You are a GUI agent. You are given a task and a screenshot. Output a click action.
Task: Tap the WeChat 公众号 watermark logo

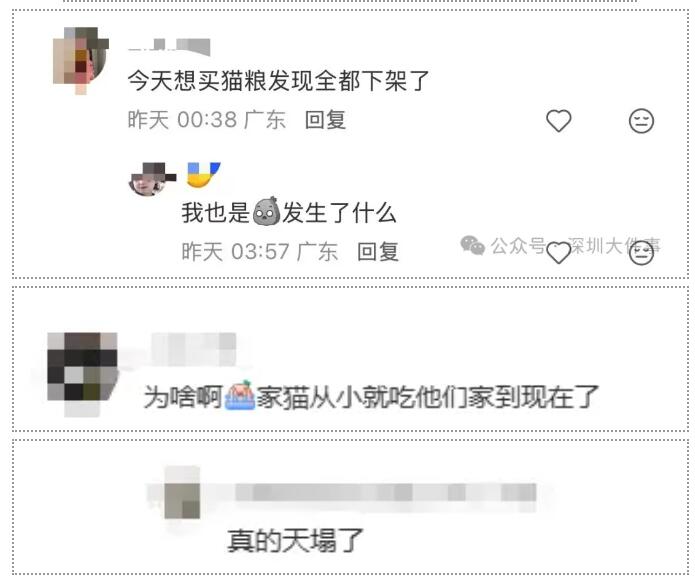click(472, 245)
